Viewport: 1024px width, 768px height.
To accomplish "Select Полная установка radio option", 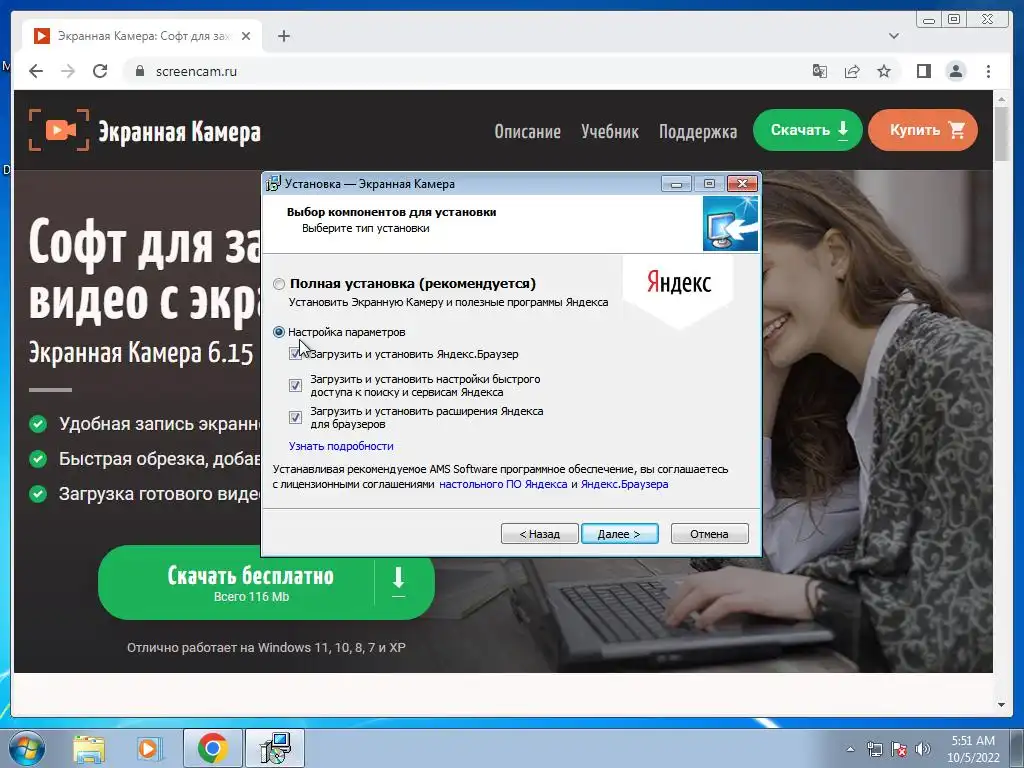I will pos(279,283).
